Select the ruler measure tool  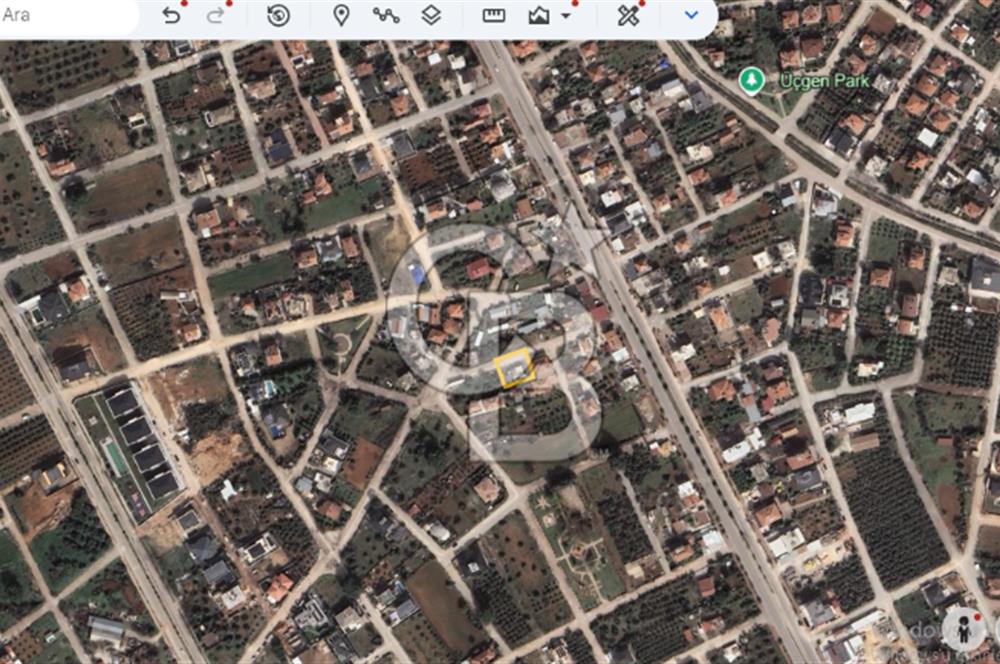click(494, 16)
